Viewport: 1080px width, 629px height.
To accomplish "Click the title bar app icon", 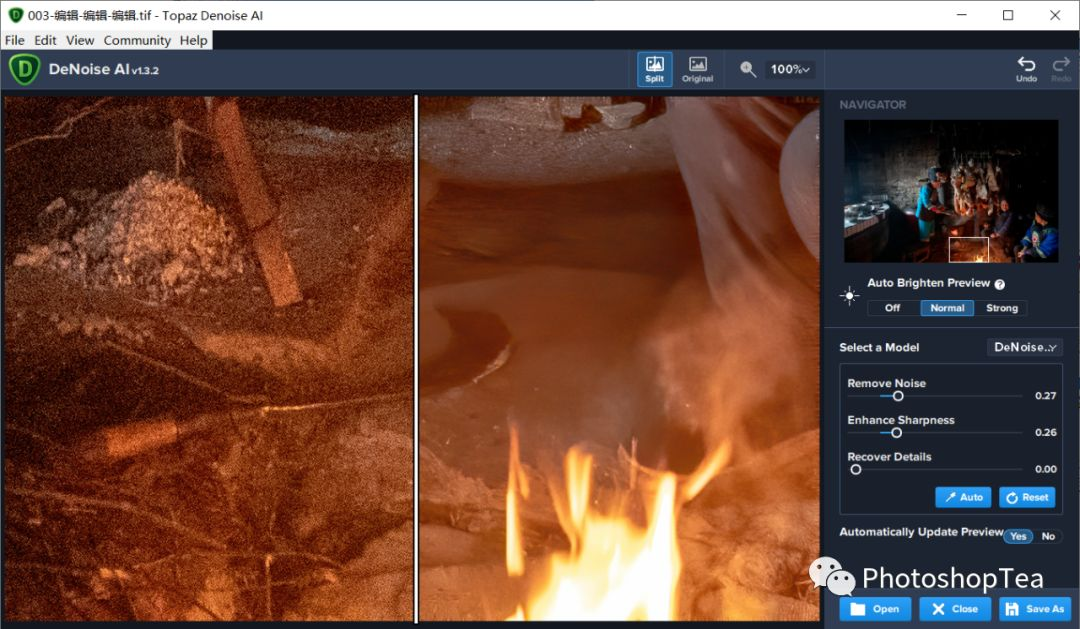I will (x=15, y=14).
